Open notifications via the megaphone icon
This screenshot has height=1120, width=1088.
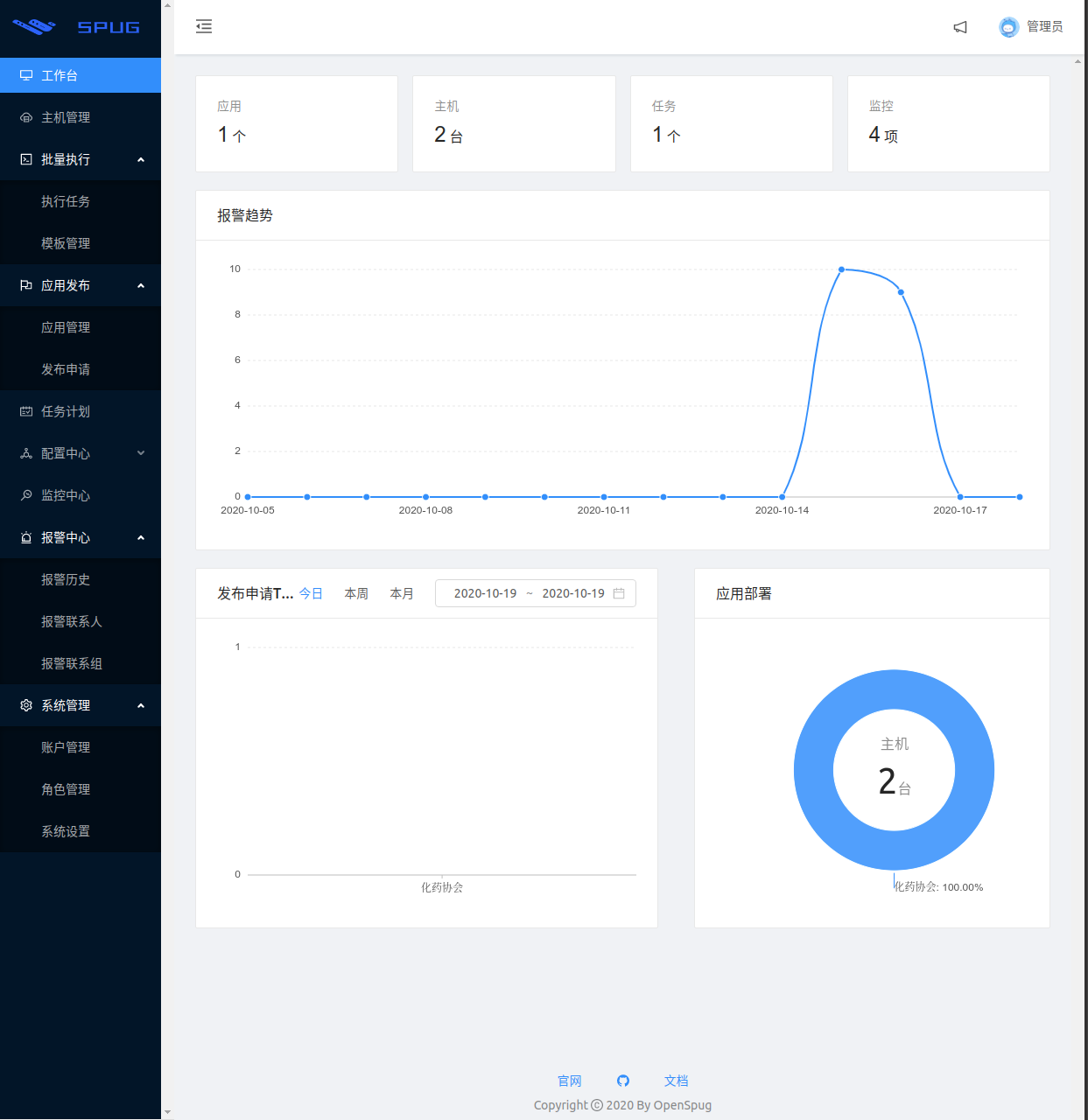point(960,27)
